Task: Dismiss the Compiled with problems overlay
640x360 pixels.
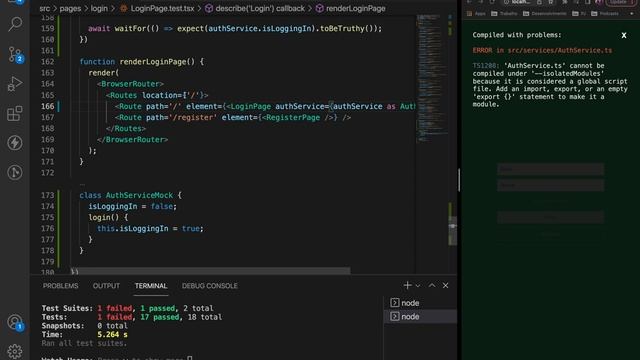Action: (x=624, y=36)
